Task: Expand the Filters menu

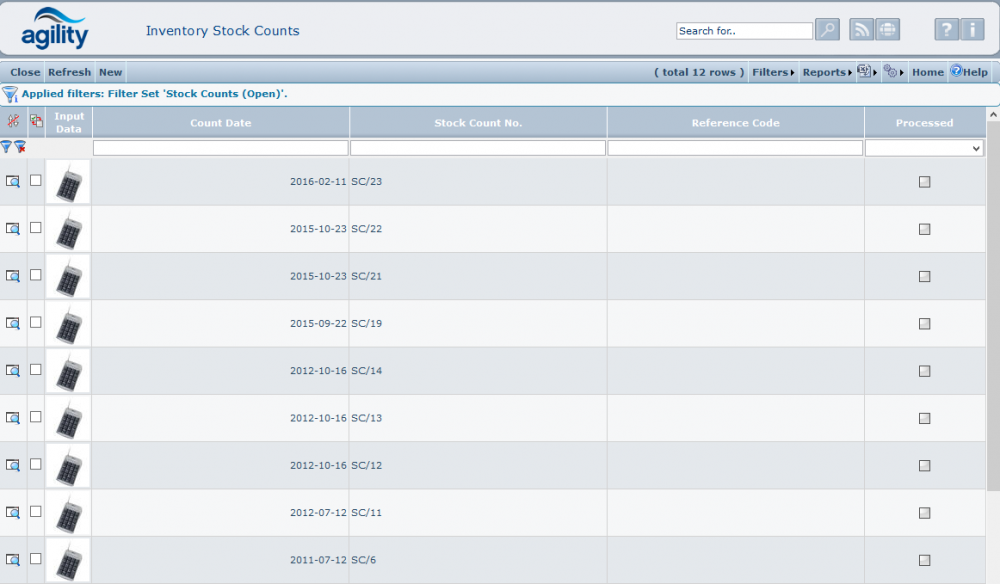Action: click(773, 72)
